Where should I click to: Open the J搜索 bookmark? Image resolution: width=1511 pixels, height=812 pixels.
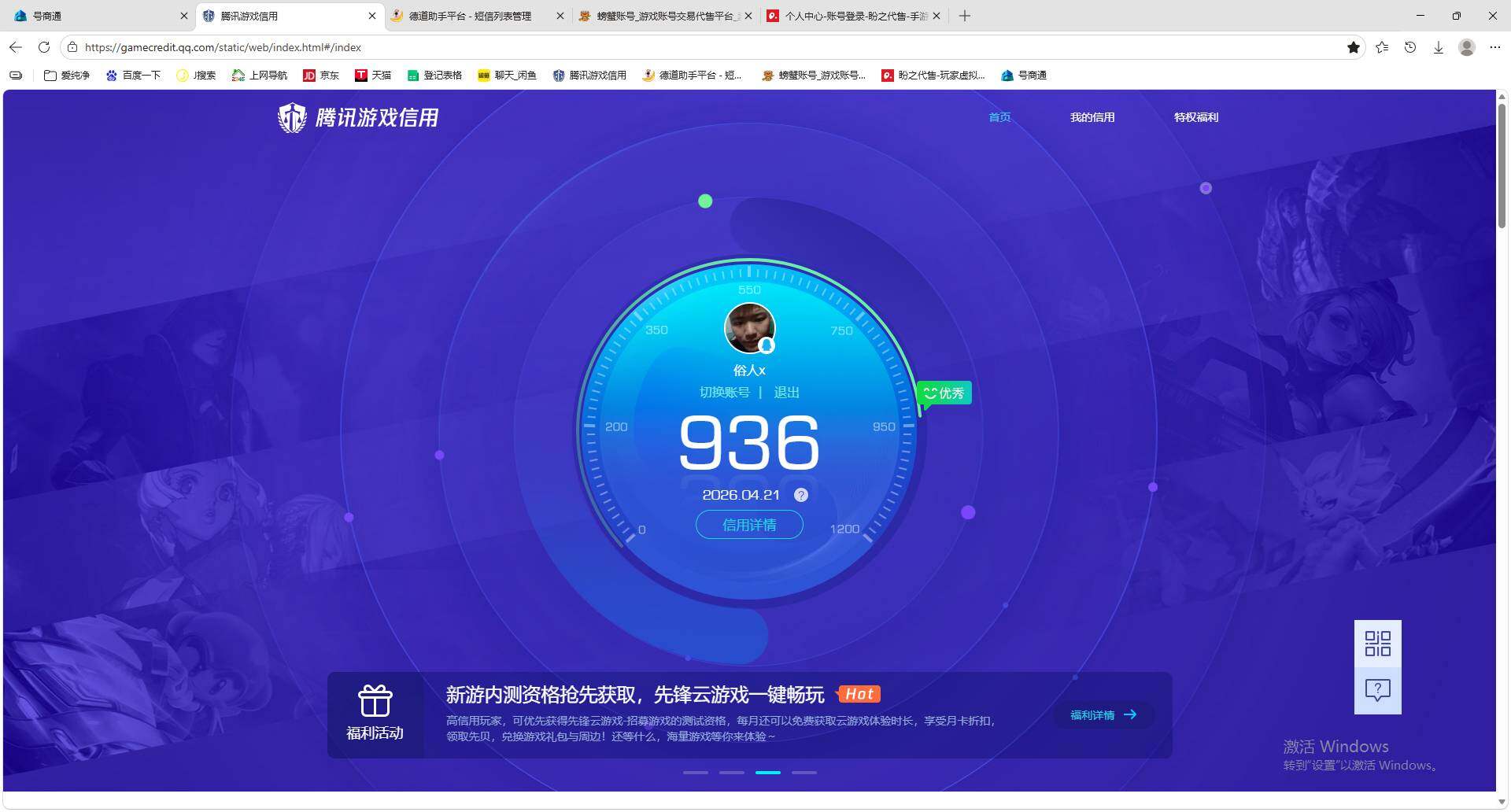(196, 76)
